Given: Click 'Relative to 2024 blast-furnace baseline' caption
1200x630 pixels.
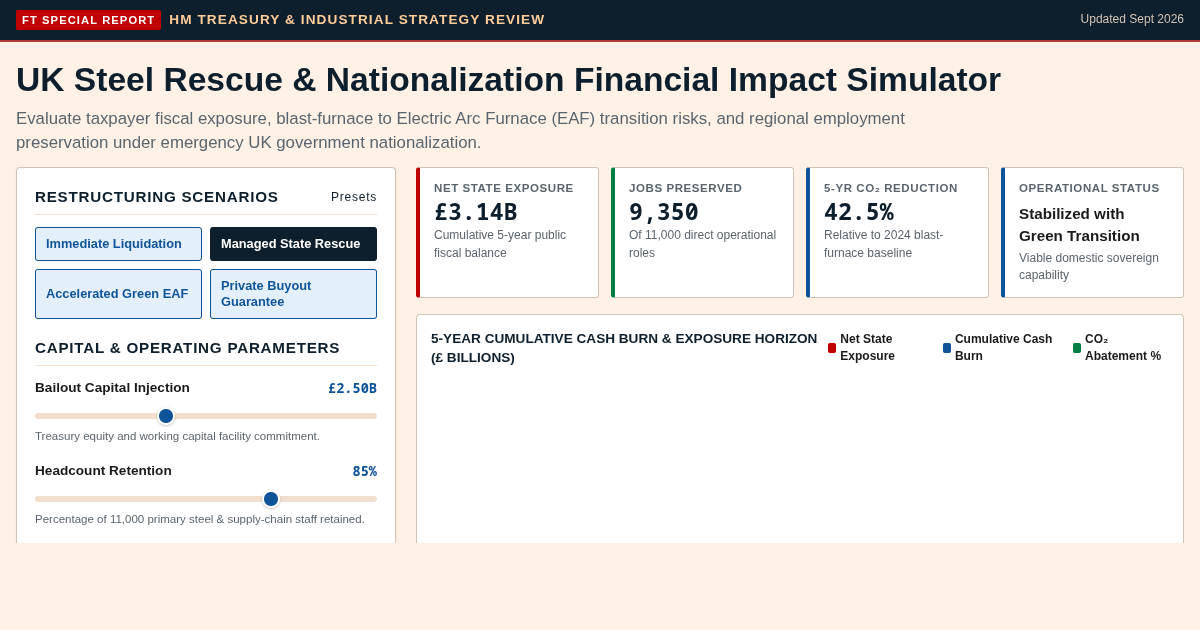Looking at the screenshot, I should tap(883, 244).
